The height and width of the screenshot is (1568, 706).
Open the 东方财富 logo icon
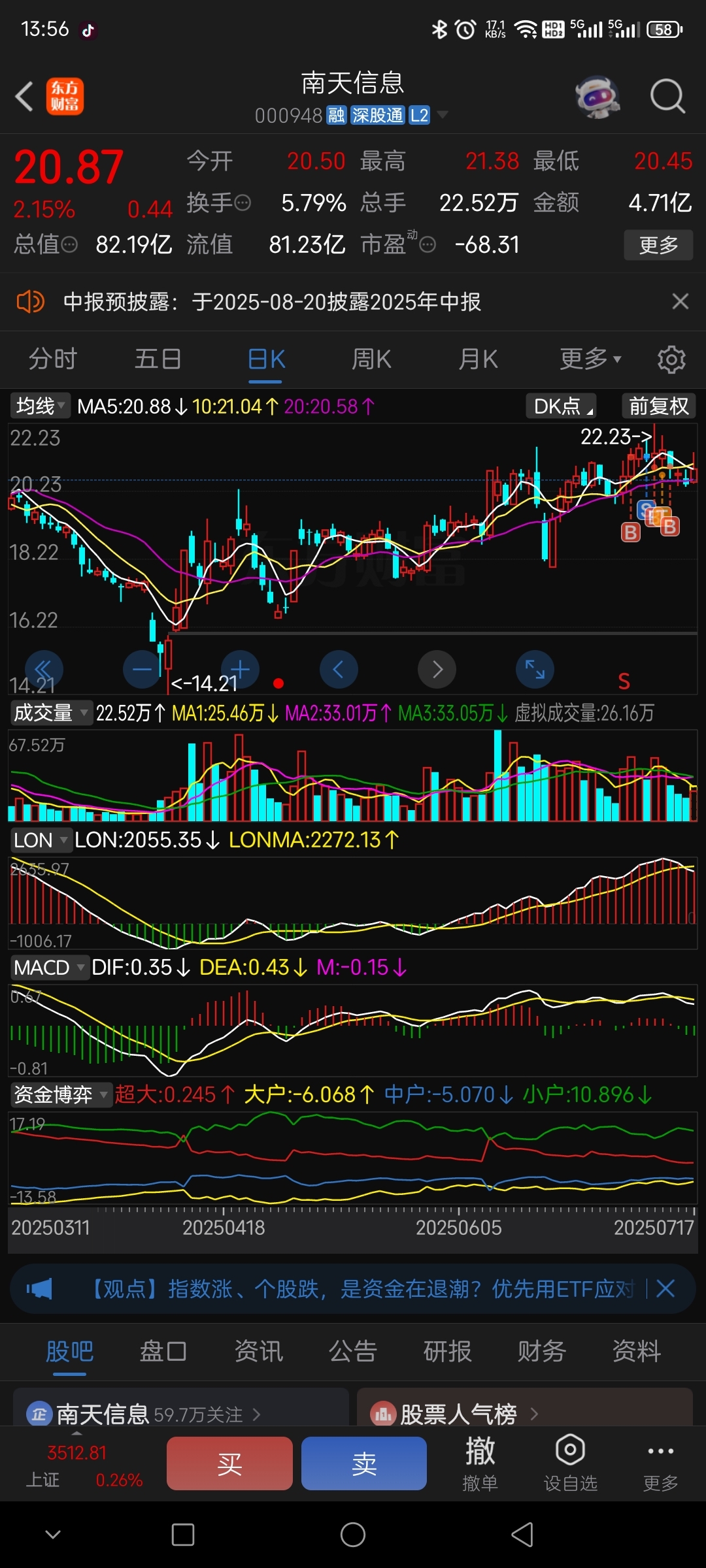point(65,97)
